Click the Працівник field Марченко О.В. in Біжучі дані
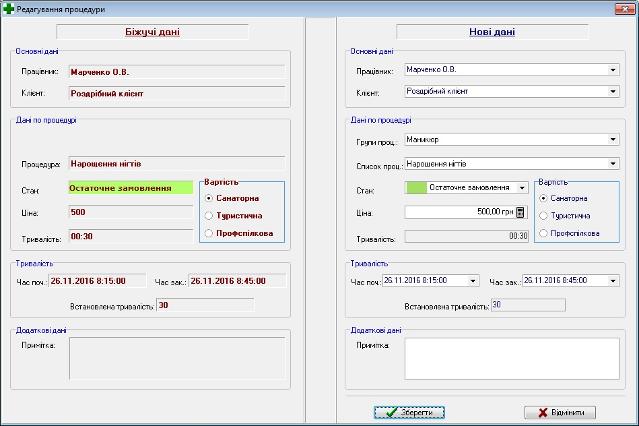 click(177, 72)
